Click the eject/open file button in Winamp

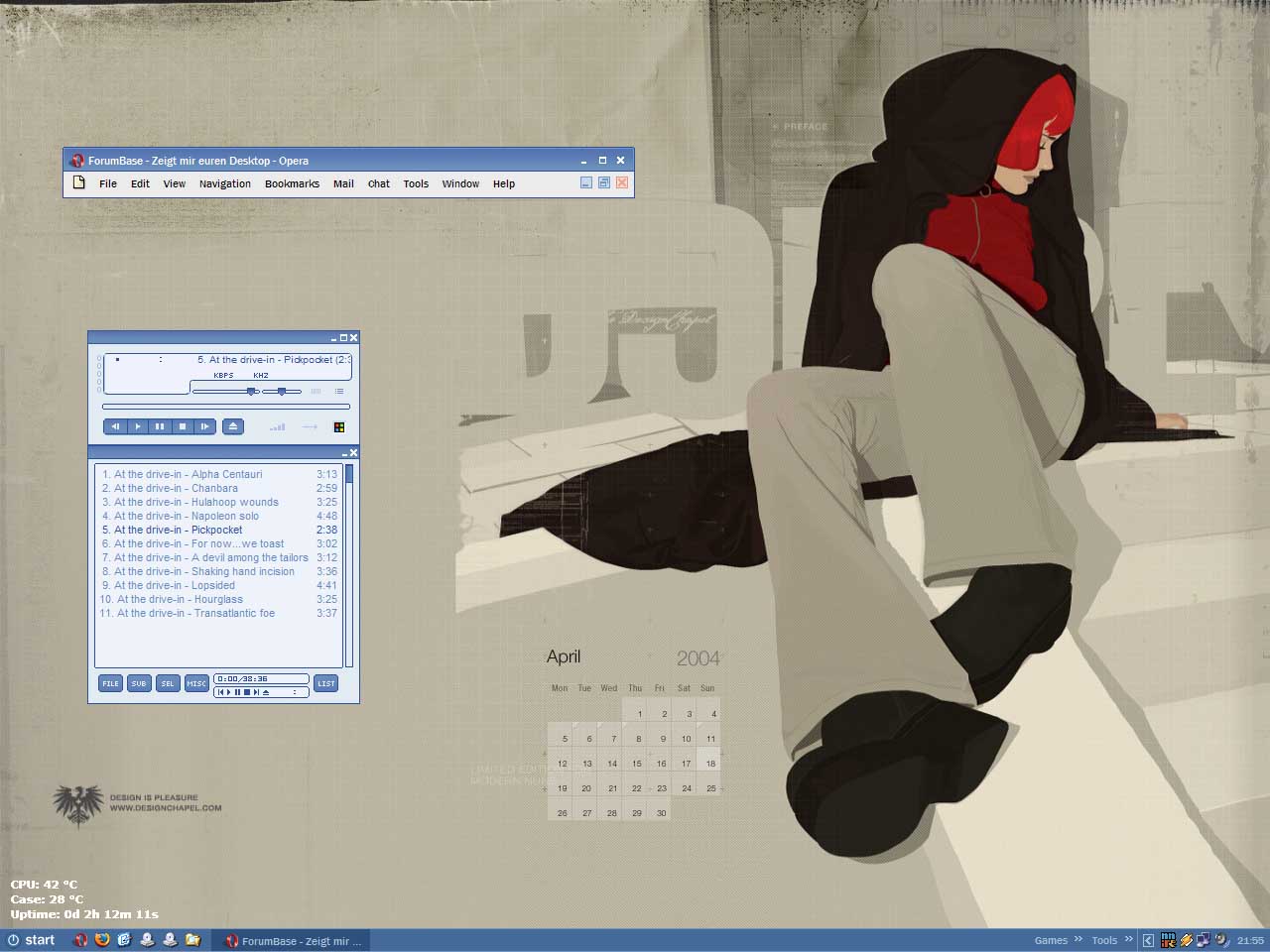pyautogui.click(x=233, y=426)
